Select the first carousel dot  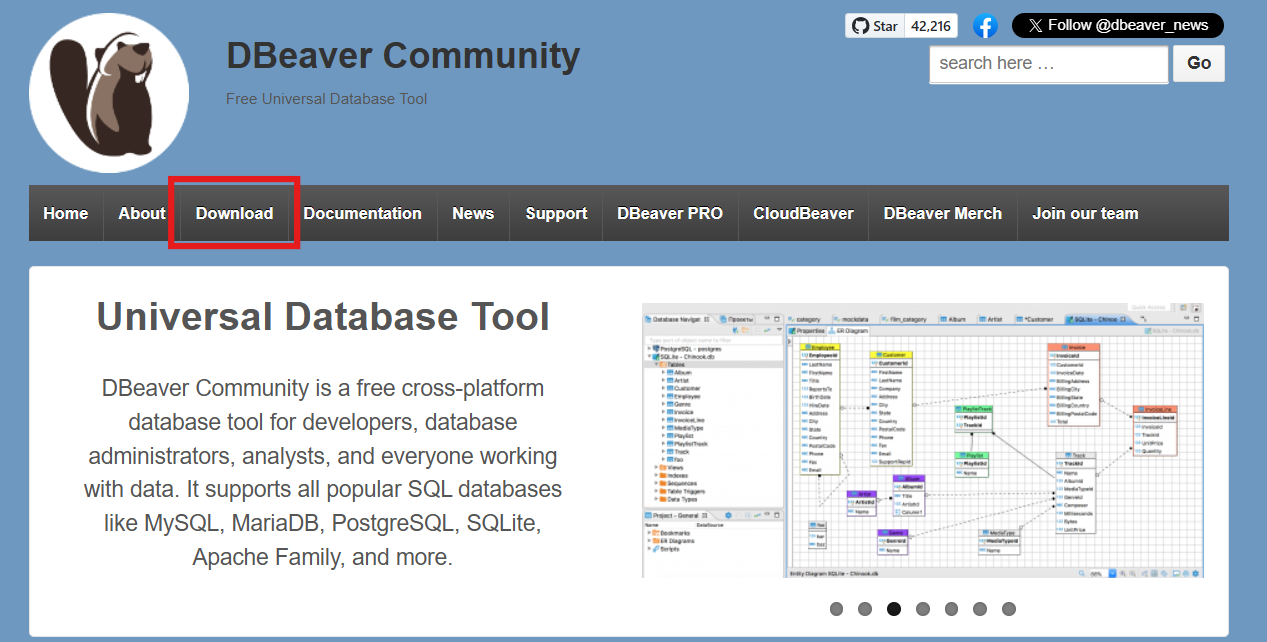tap(837, 609)
